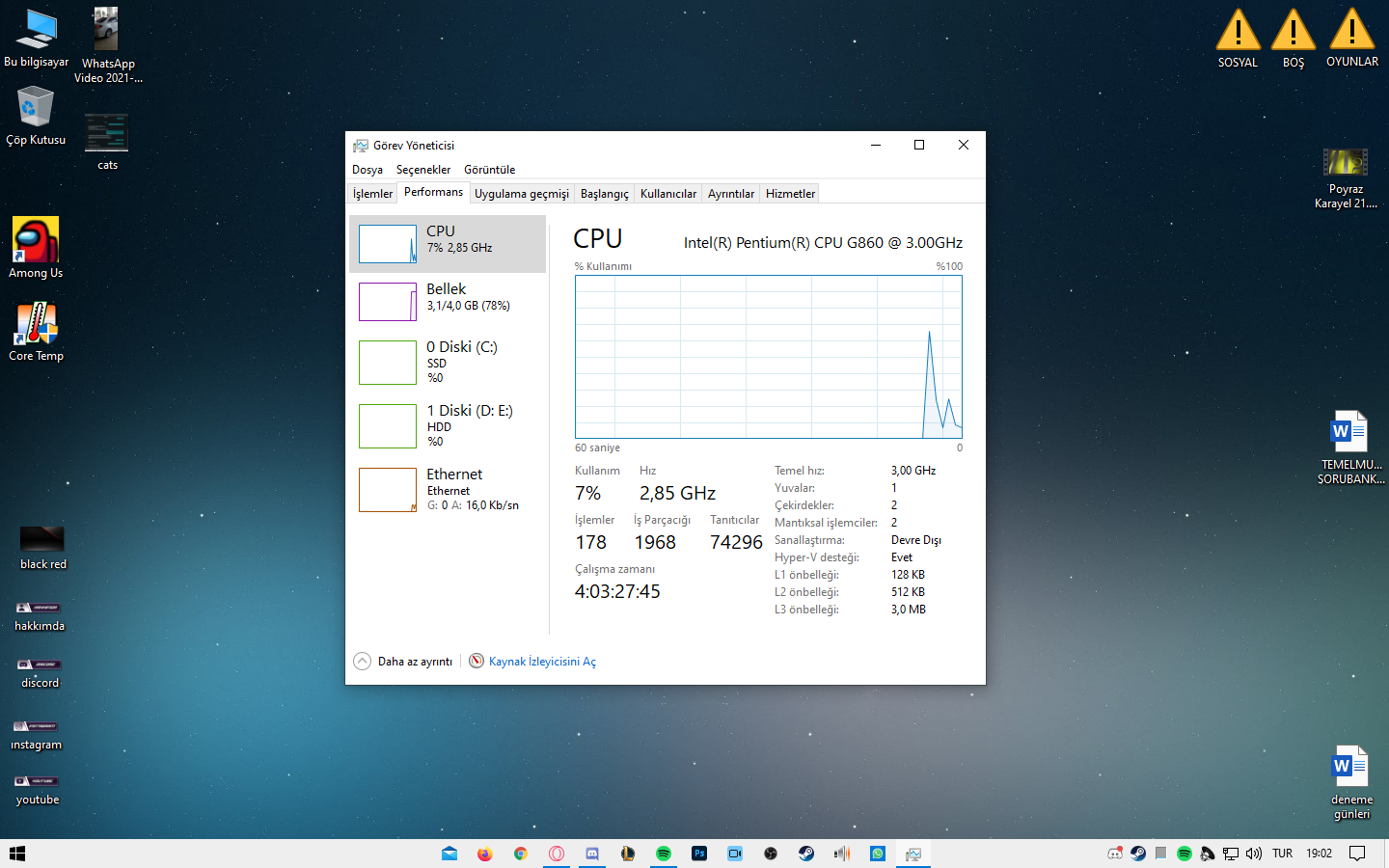Select the black red desktop image

pyautogui.click(x=42, y=548)
